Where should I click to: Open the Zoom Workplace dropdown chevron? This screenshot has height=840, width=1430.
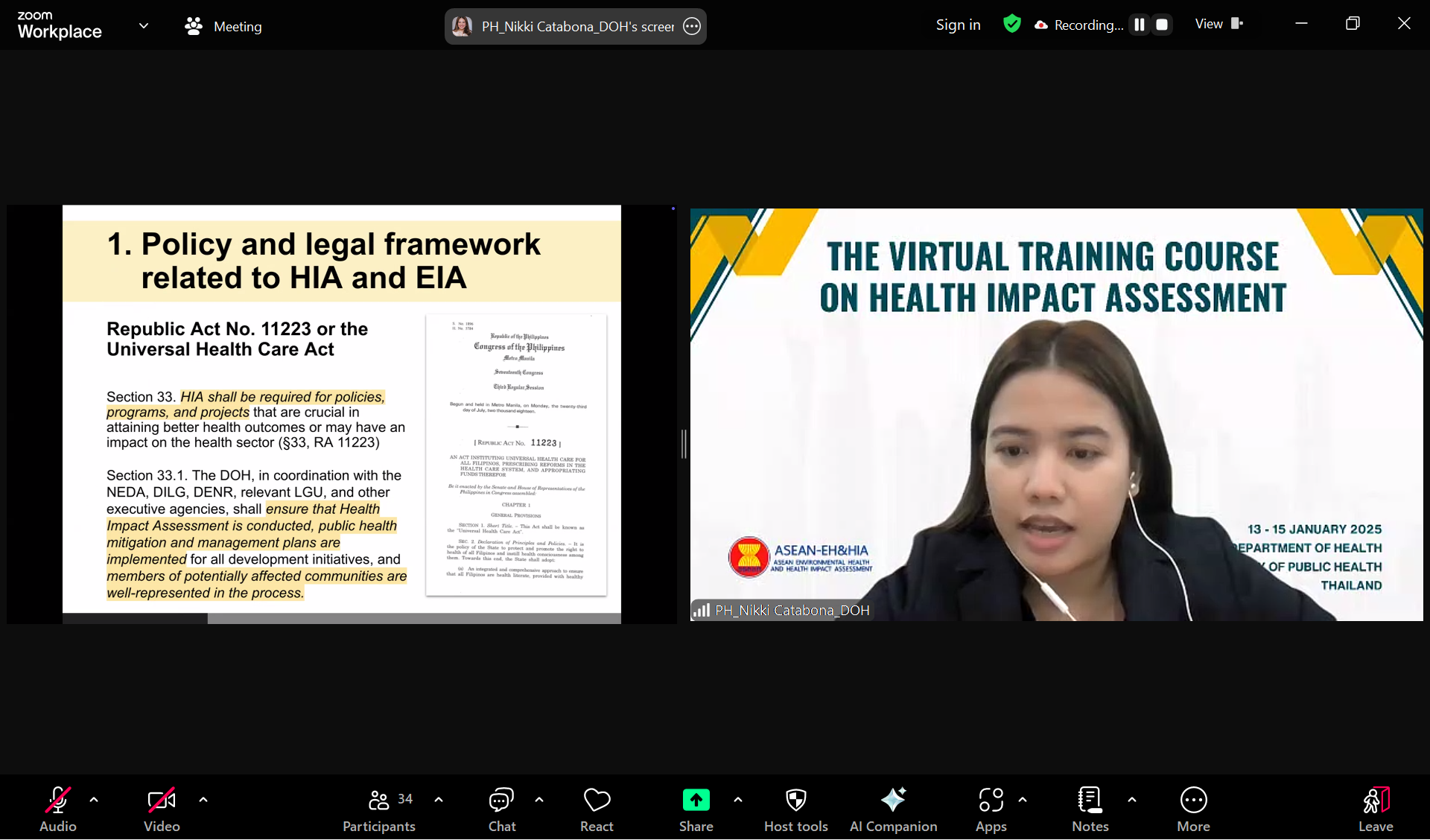(x=144, y=26)
